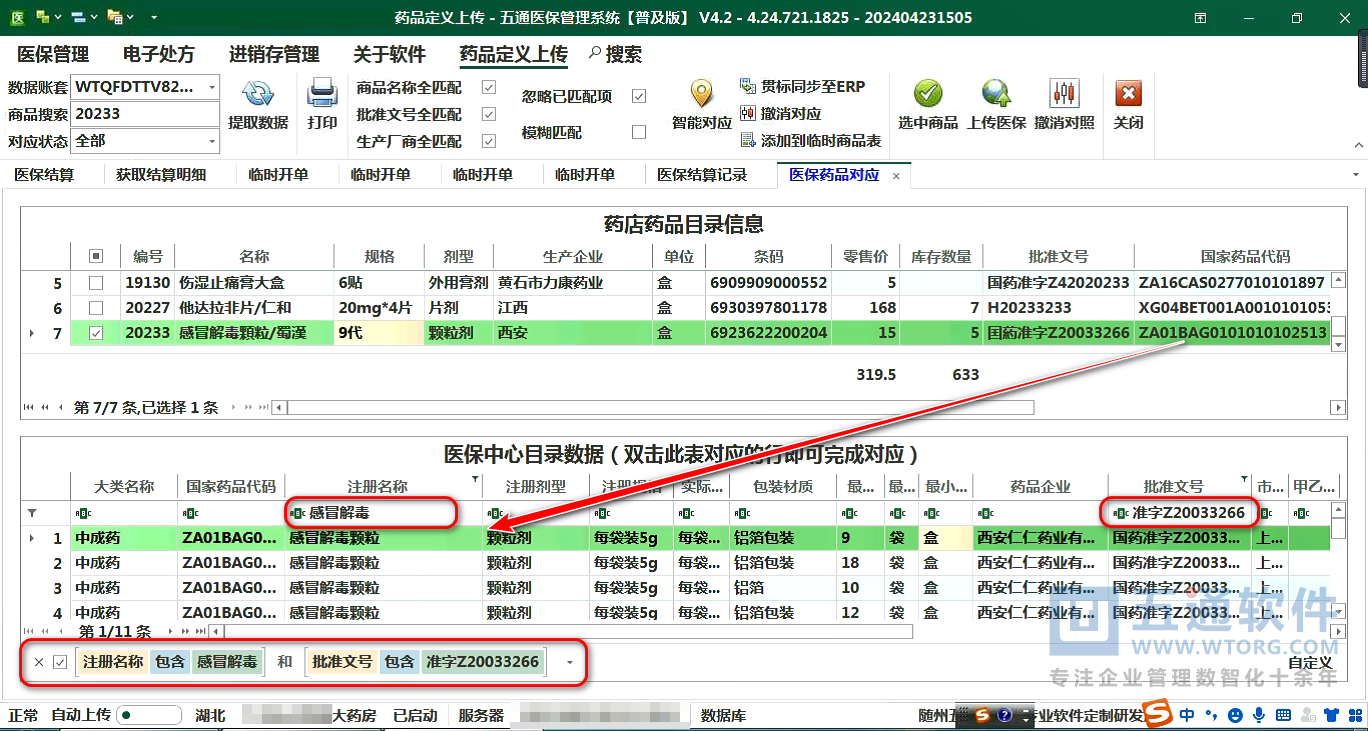Click 批准文号 filter cell 准字Z20033266
Screen dimensions: 1368x731
pyautogui.click(x=1180, y=512)
